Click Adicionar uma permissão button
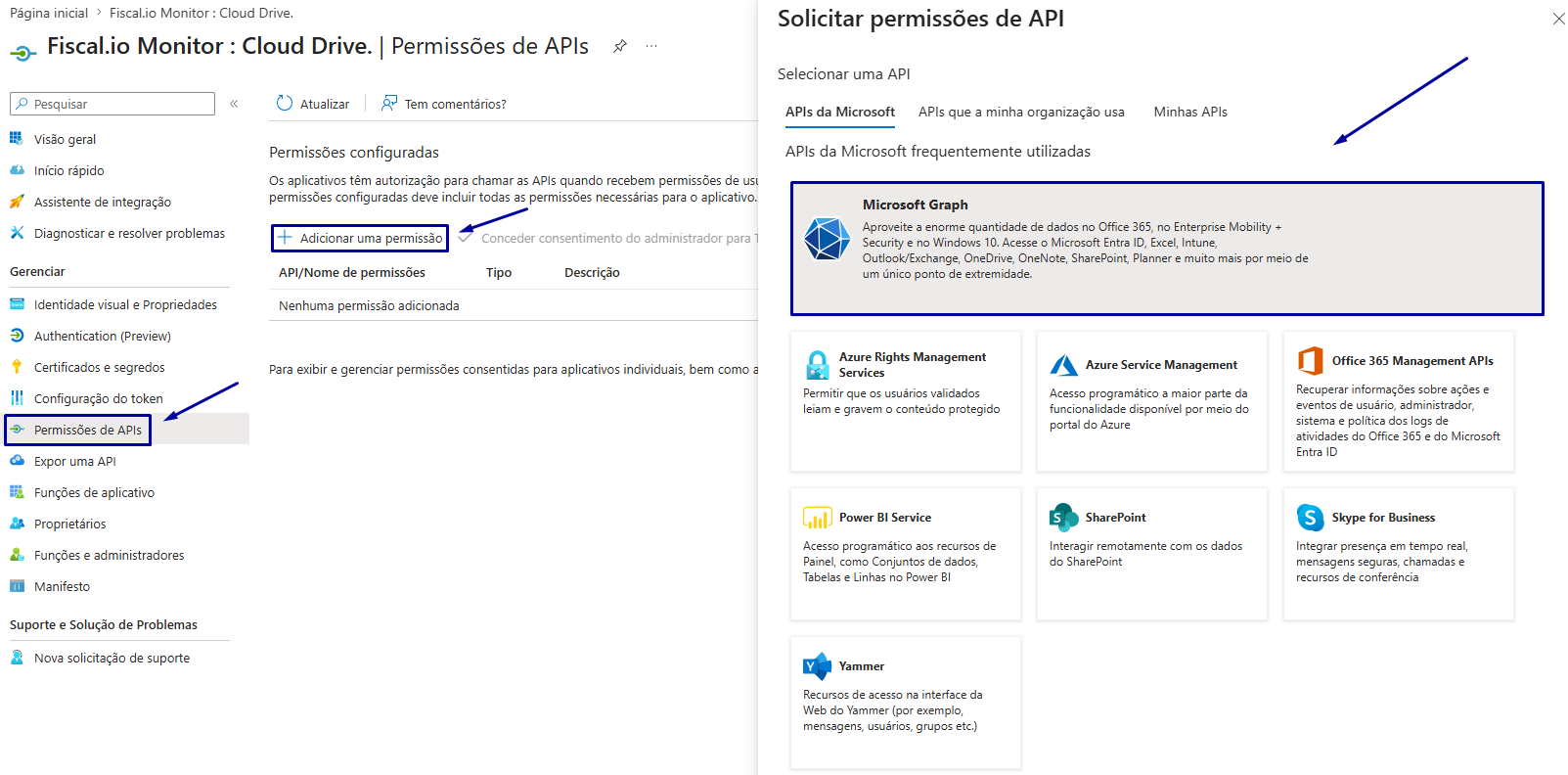Image resolution: width=1568 pixels, height=775 pixels. (360, 238)
